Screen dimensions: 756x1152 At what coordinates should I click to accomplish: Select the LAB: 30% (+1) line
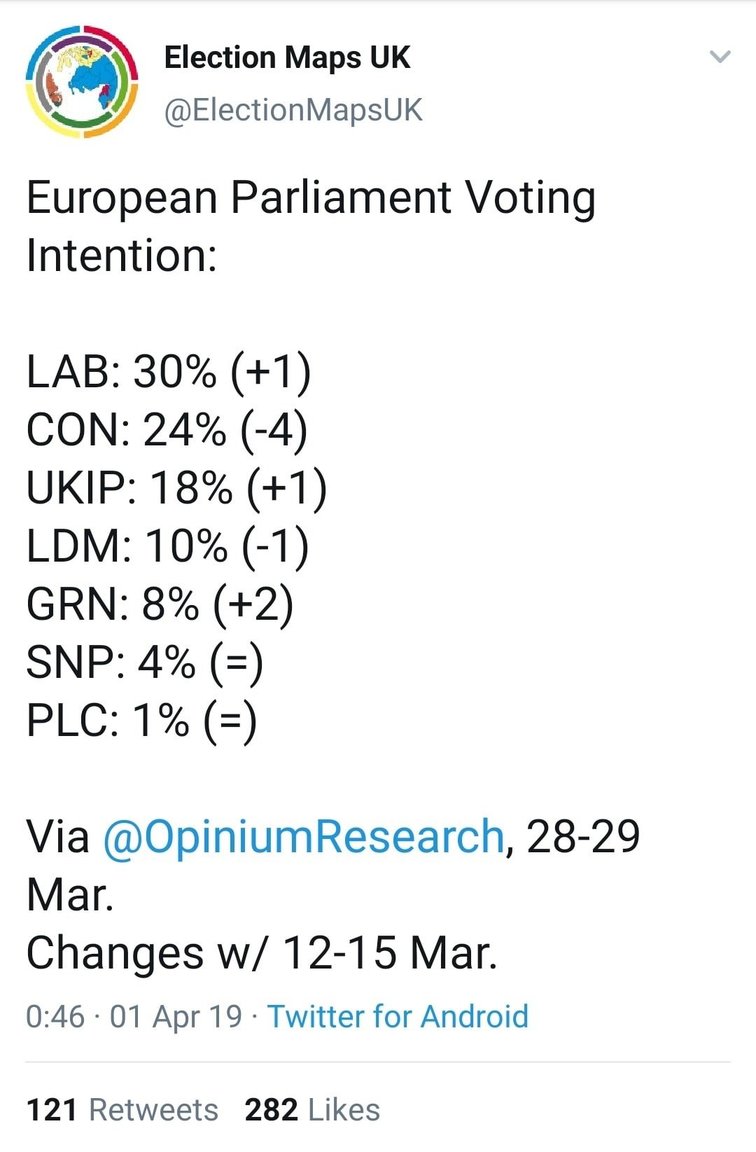169,372
